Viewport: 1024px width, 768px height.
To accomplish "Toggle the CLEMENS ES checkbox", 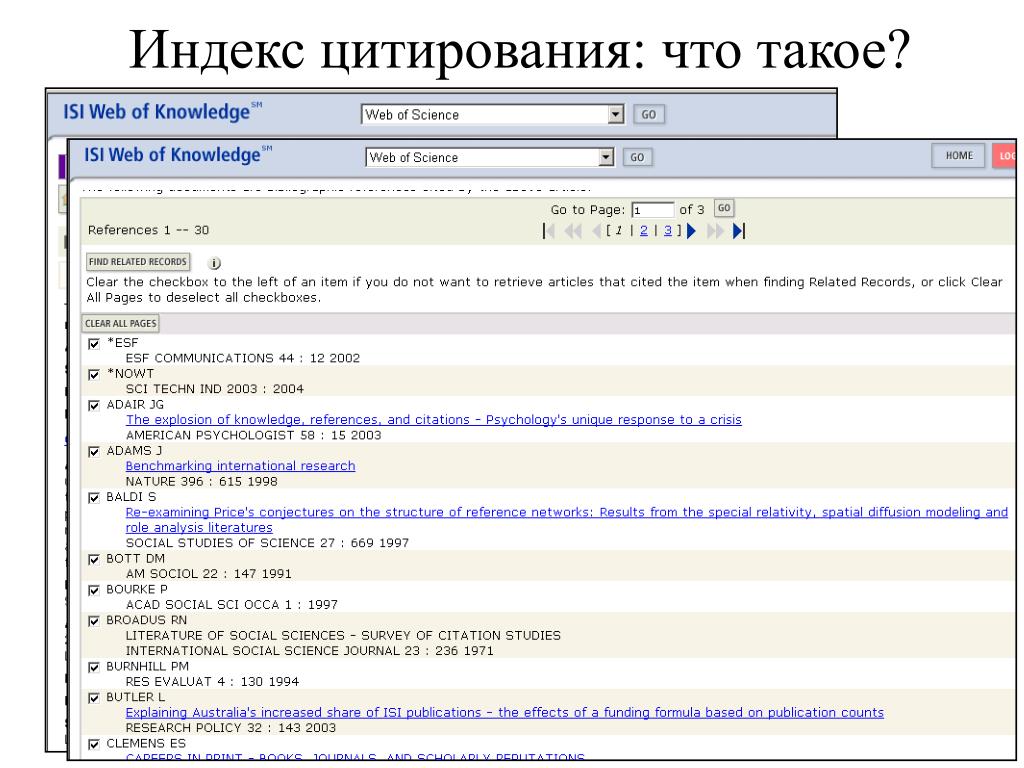I will tap(94, 744).
